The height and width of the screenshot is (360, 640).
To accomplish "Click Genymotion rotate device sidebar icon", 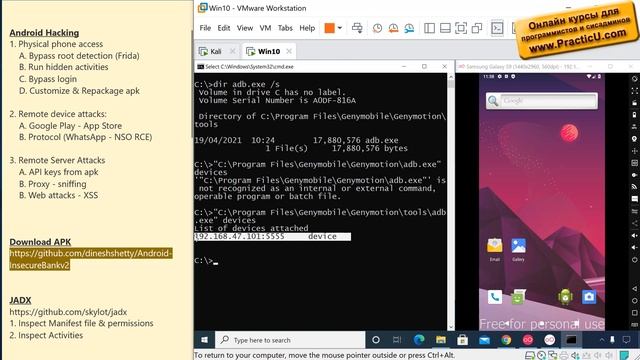I will (x=634, y=78).
